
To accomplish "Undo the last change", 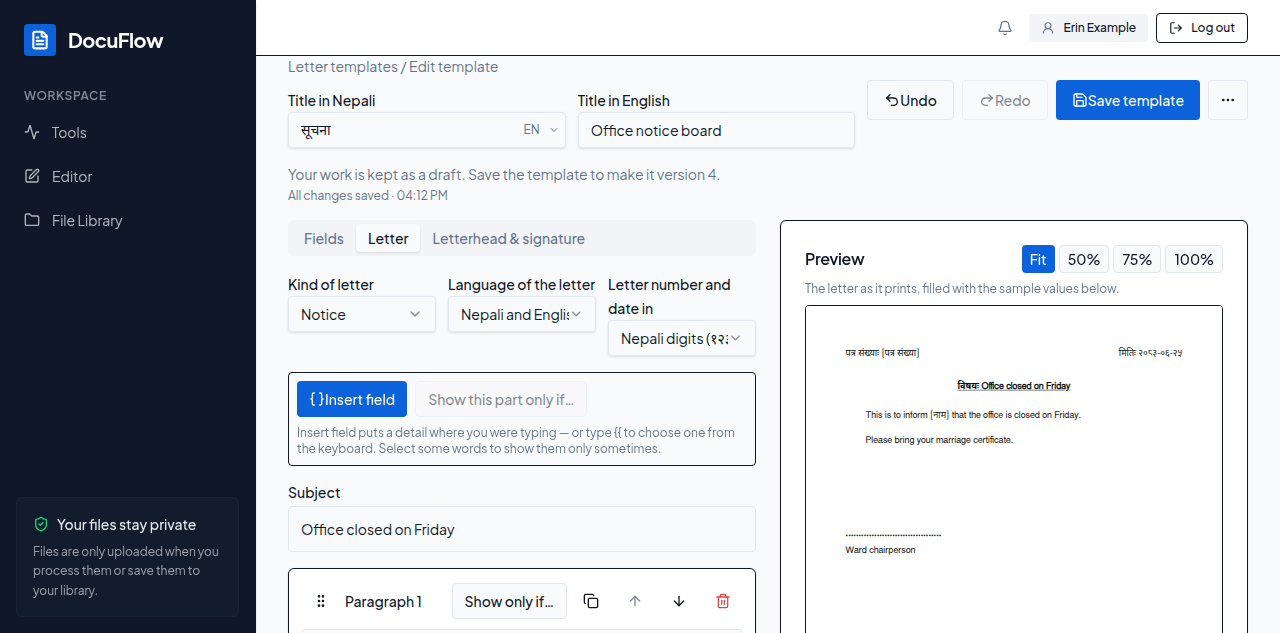I will [x=910, y=100].
